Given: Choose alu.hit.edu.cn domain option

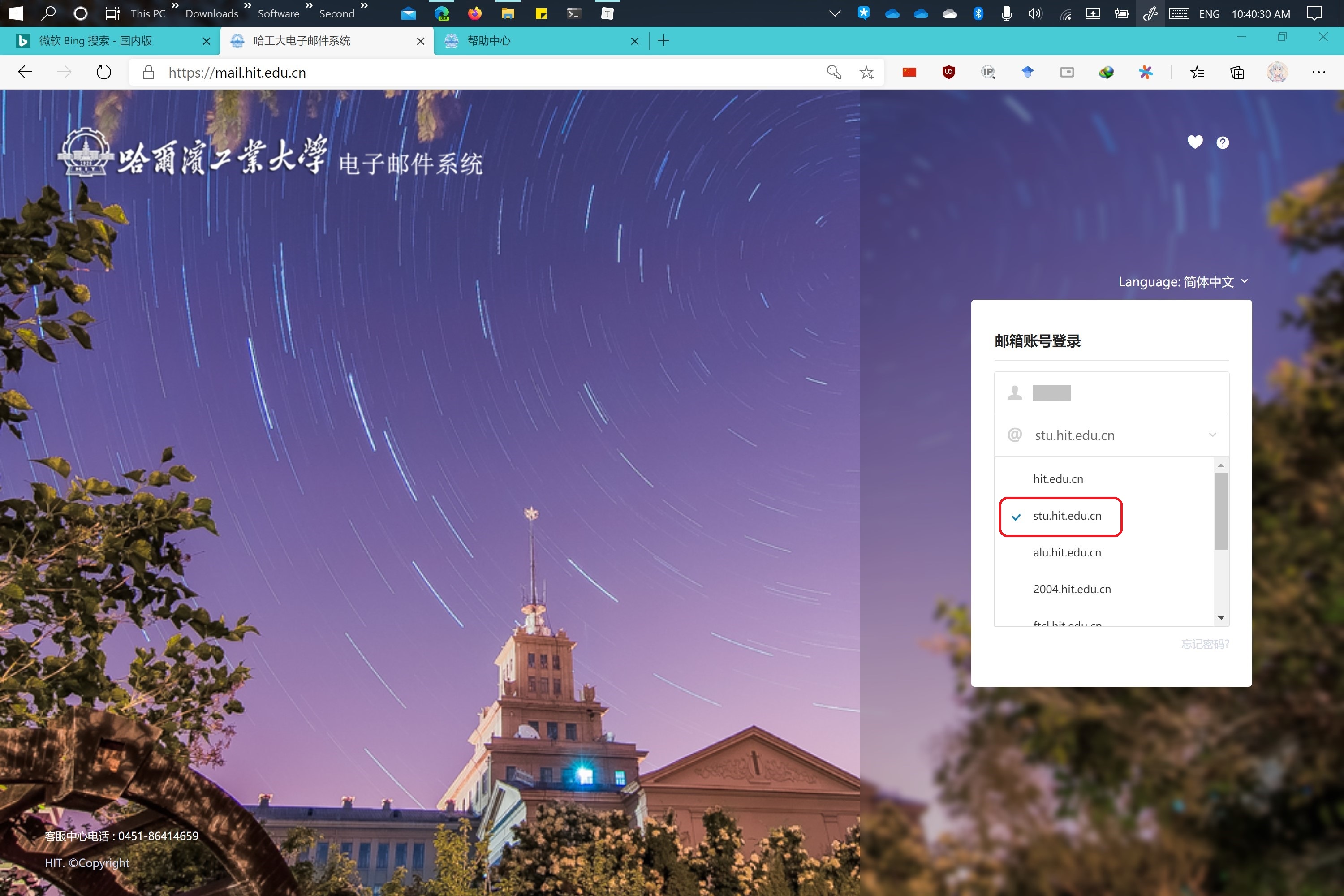Looking at the screenshot, I should 1104,552.
